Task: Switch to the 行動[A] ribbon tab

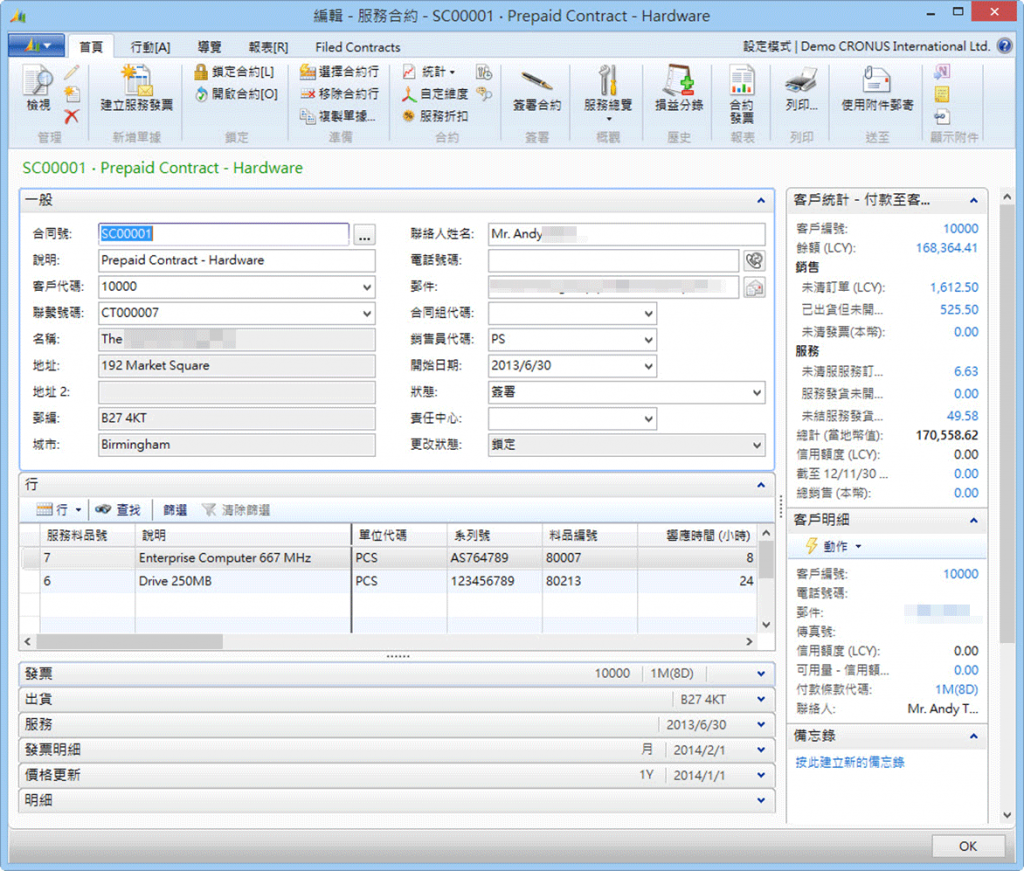Action: tap(150, 47)
